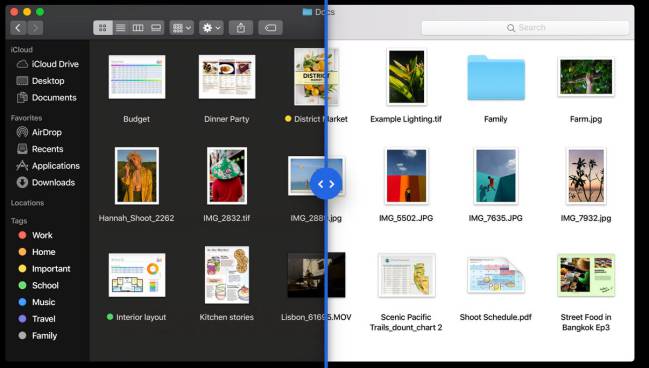649x368 pixels.
Task: Open Desktop in sidebar
Action: click(x=40, y=81)
